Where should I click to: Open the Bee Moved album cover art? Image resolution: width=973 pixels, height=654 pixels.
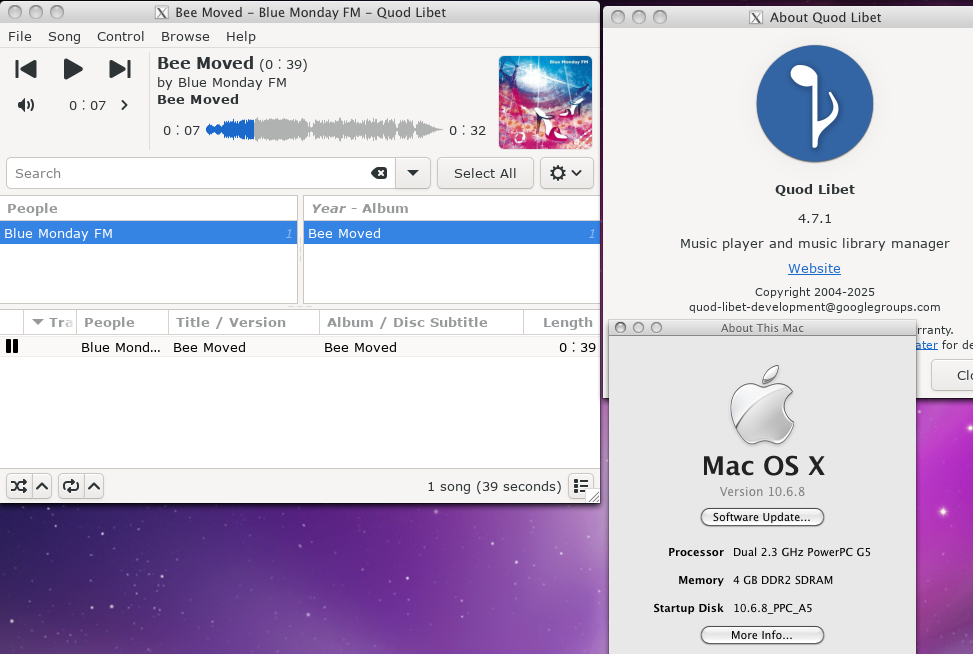545,102
